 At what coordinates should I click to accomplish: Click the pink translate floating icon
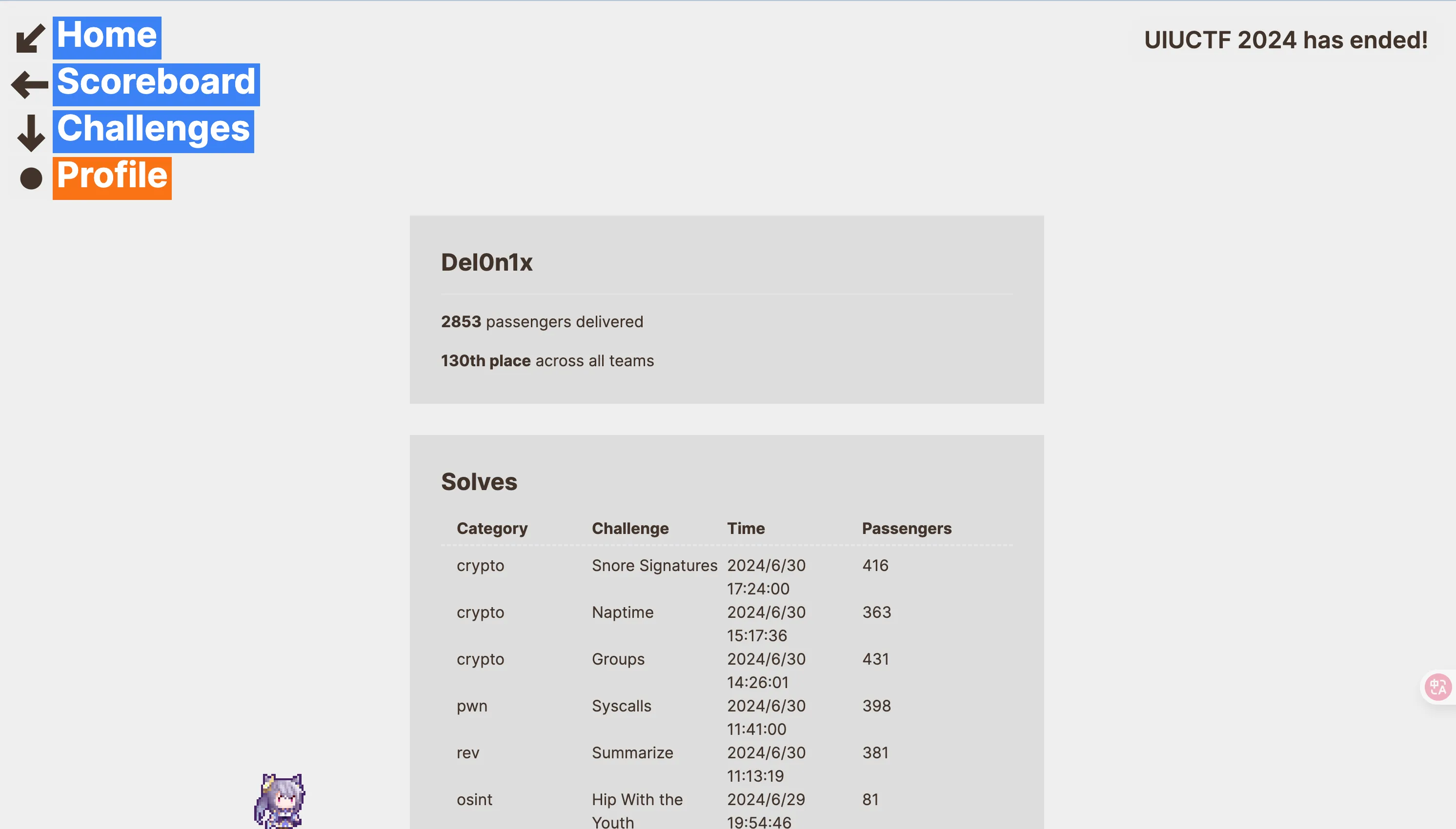click(1438, 687)
